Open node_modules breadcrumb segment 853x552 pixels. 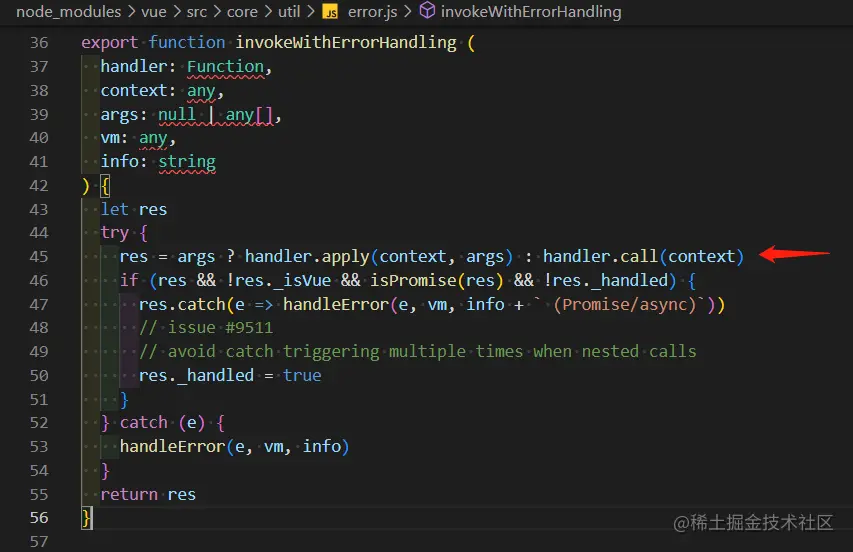point(69,11)
